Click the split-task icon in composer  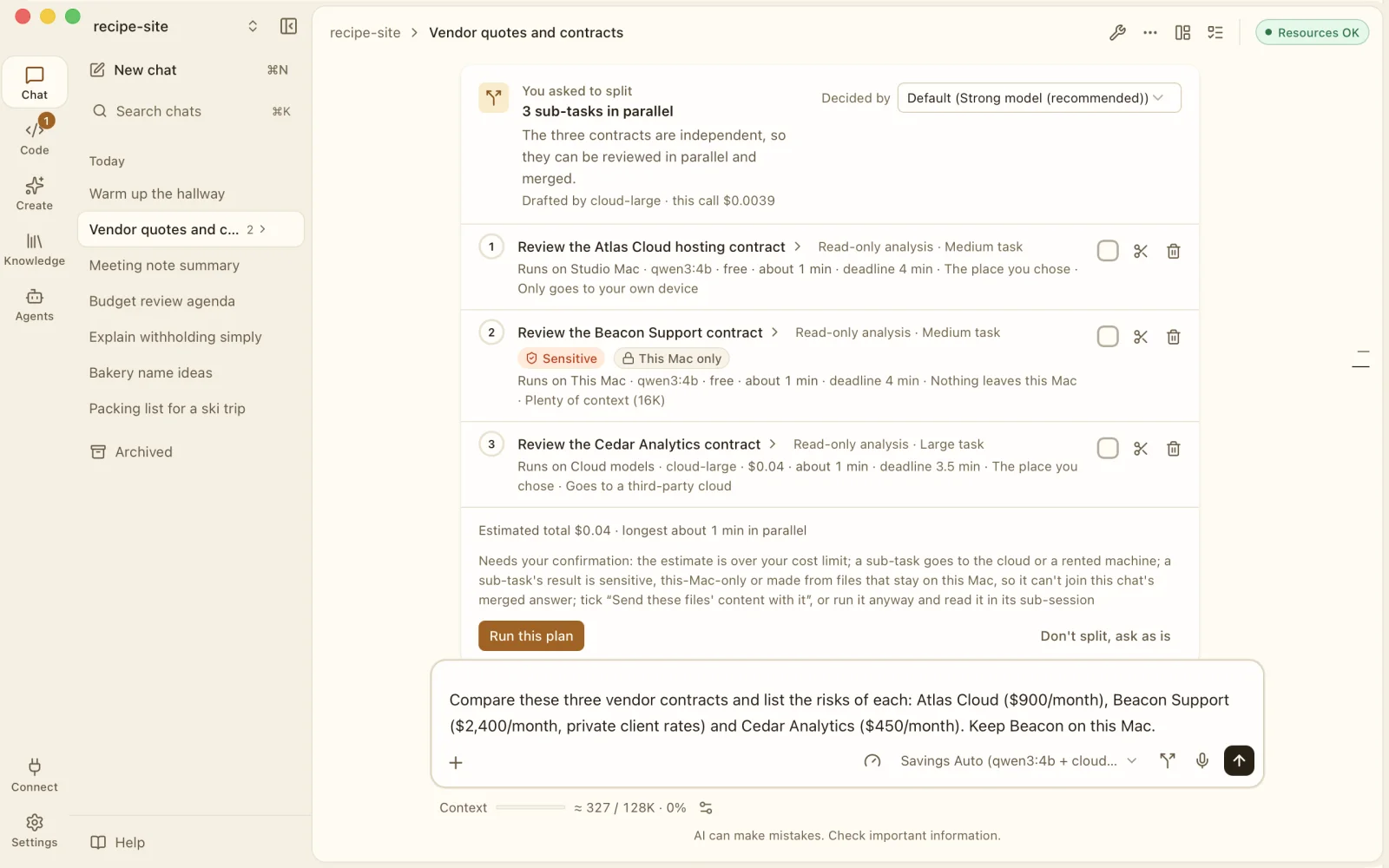pos(1168,761)
